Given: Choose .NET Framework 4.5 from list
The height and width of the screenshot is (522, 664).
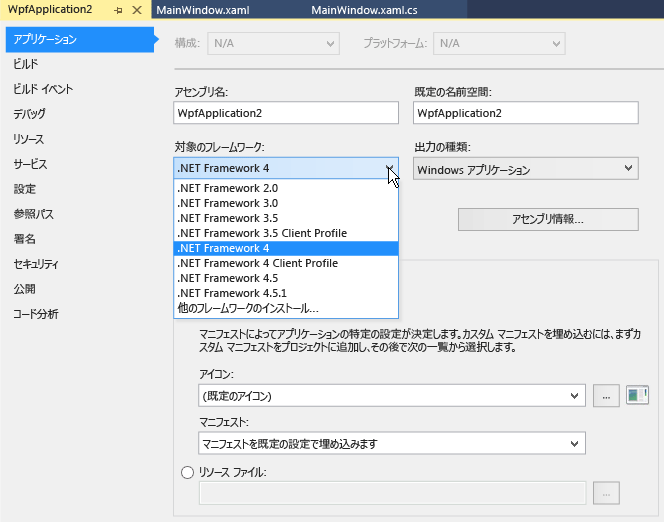Looking at the screenshot, I should click(x=286, y=278).
